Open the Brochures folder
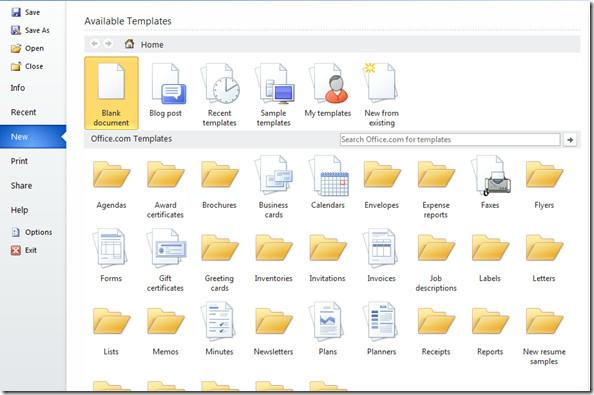Viewport: 594px width, 395px height. click(219, 184)
